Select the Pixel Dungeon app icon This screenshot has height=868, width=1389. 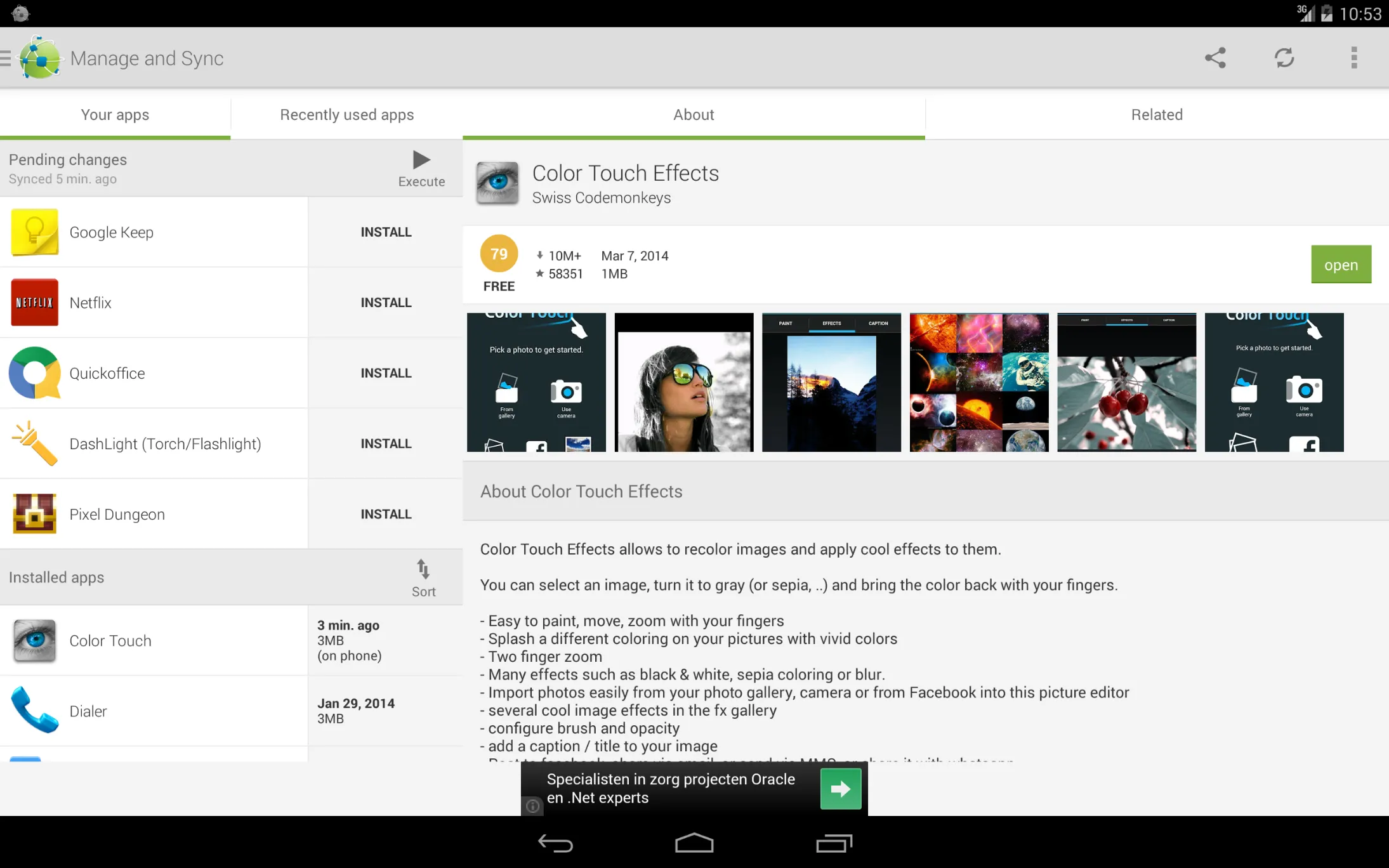pos(34,514)
